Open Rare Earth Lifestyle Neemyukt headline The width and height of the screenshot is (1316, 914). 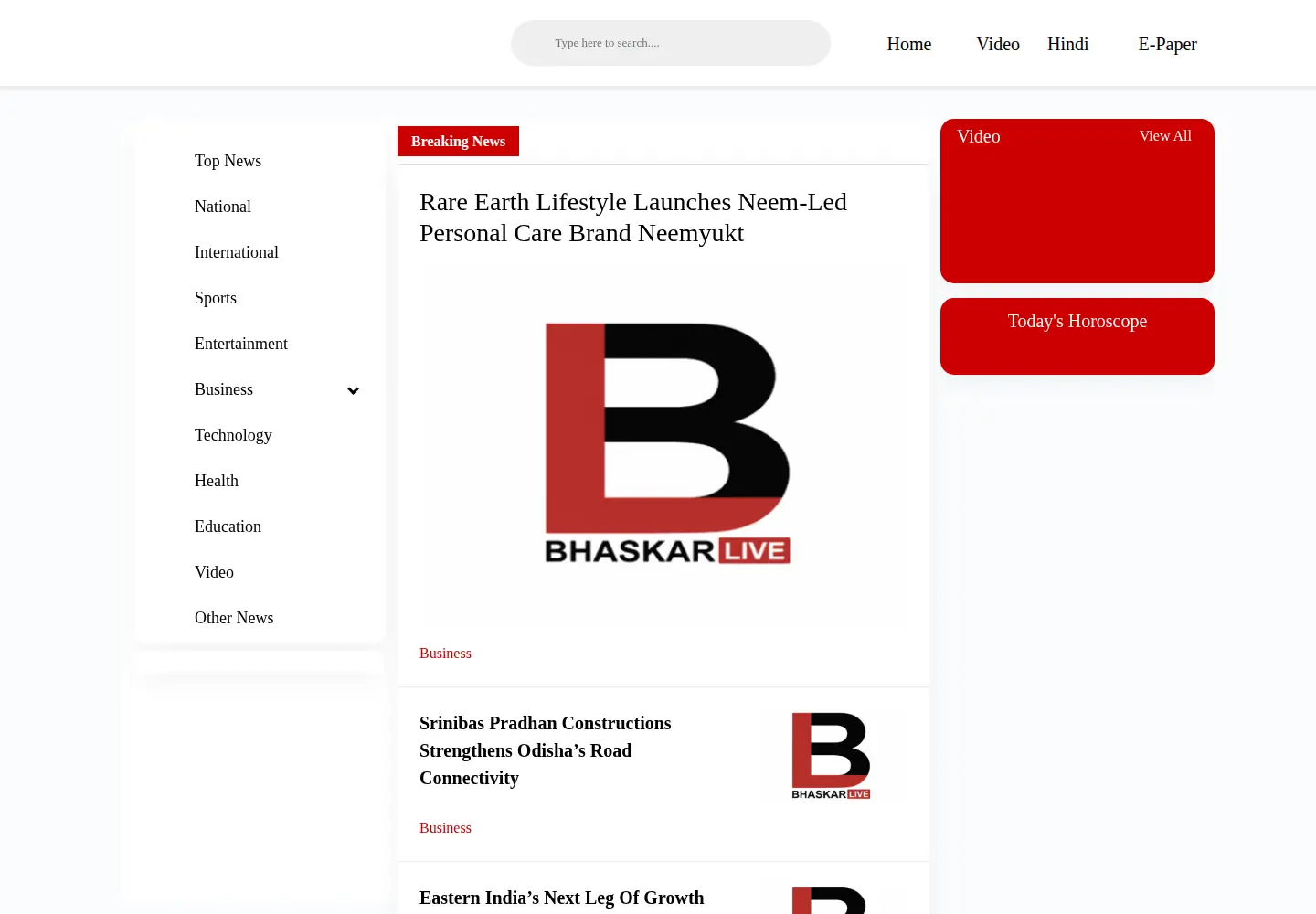633,218
